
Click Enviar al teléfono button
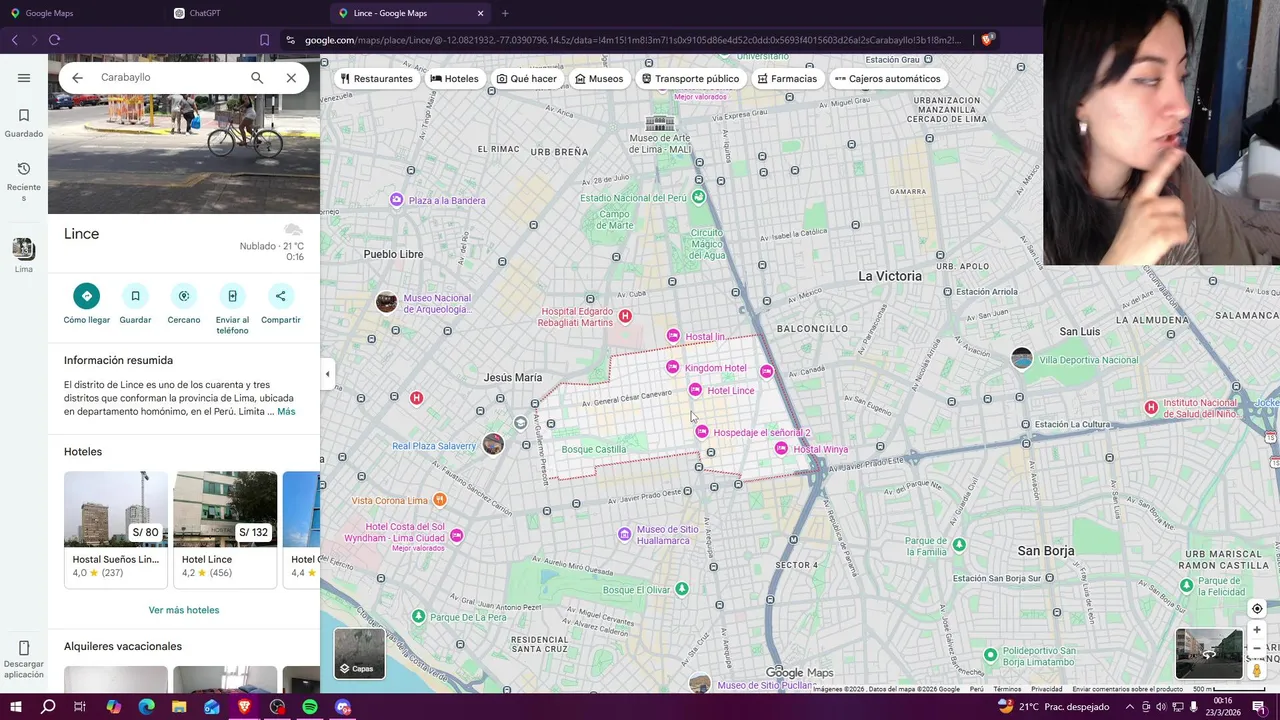click(x=232, y=309)
